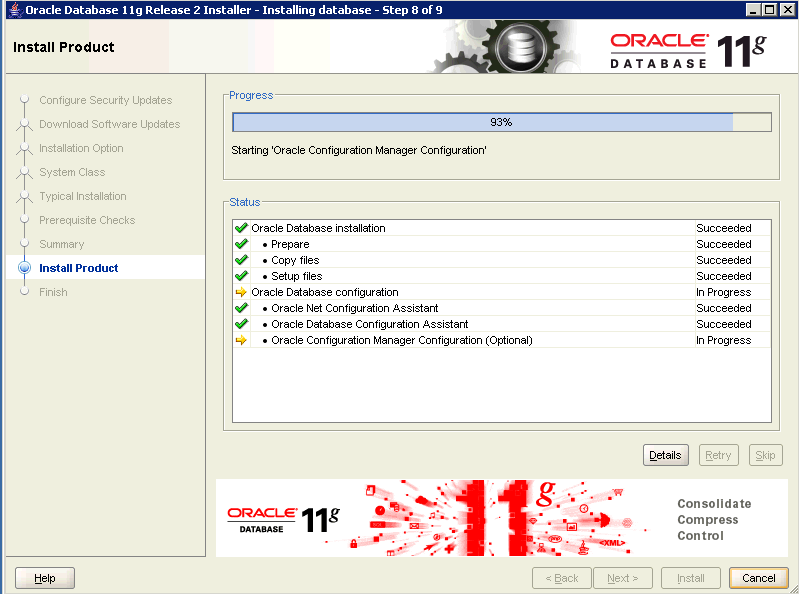Click yellow arrow beside Oracle Database configuration

241,292
